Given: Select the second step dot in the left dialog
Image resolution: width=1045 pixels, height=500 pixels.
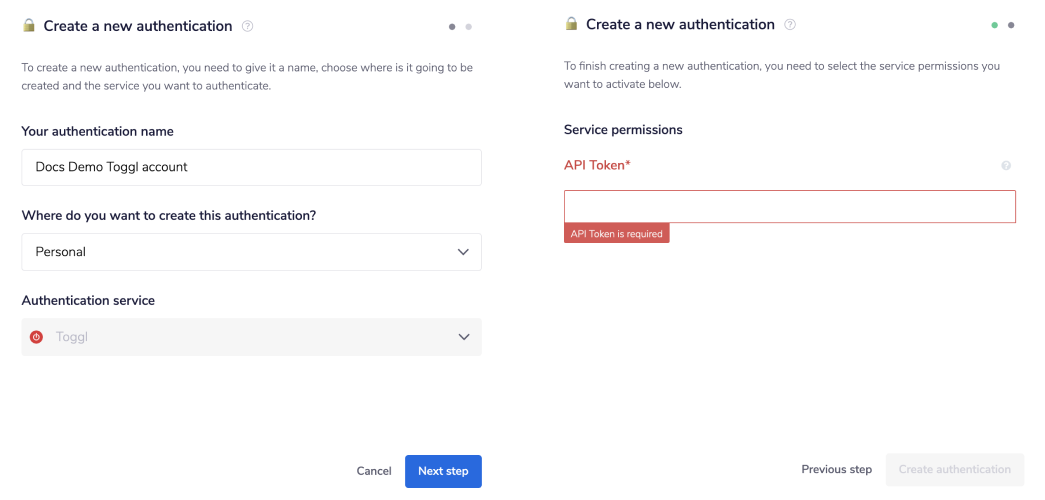Looking at the screenshot, I should pos(469,27).
